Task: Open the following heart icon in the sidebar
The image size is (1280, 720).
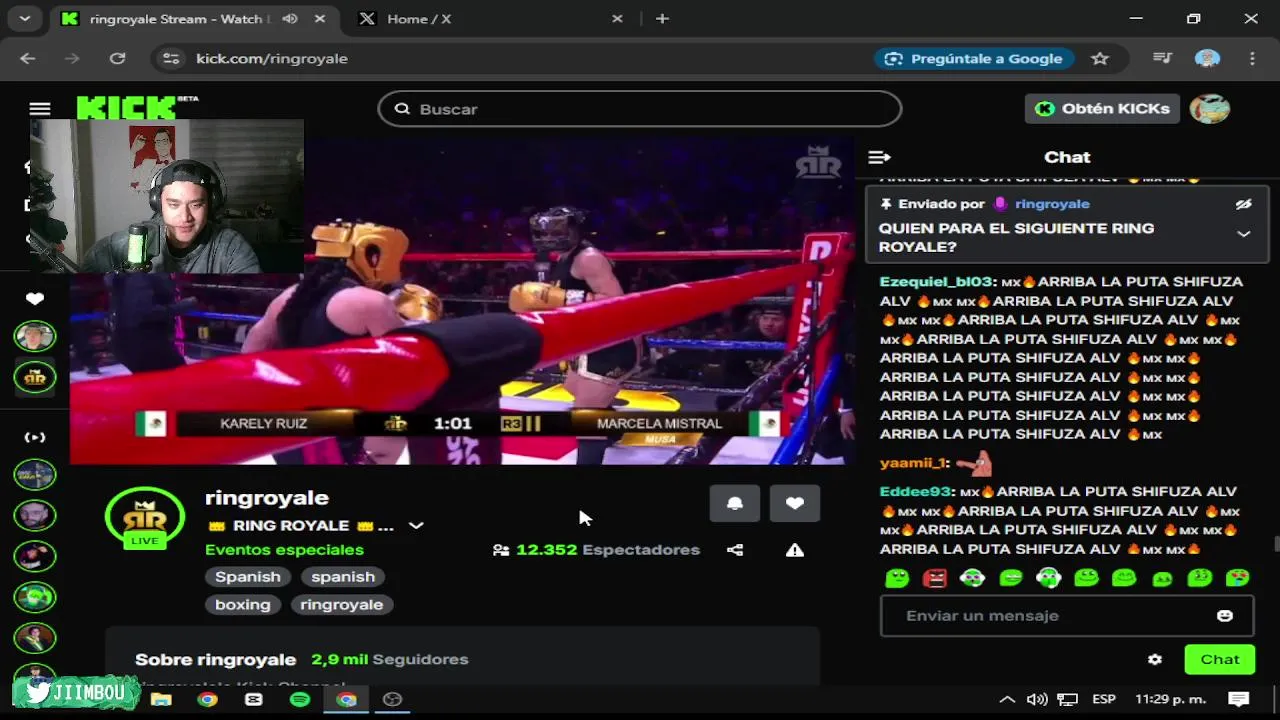Action: pos(35,299)
